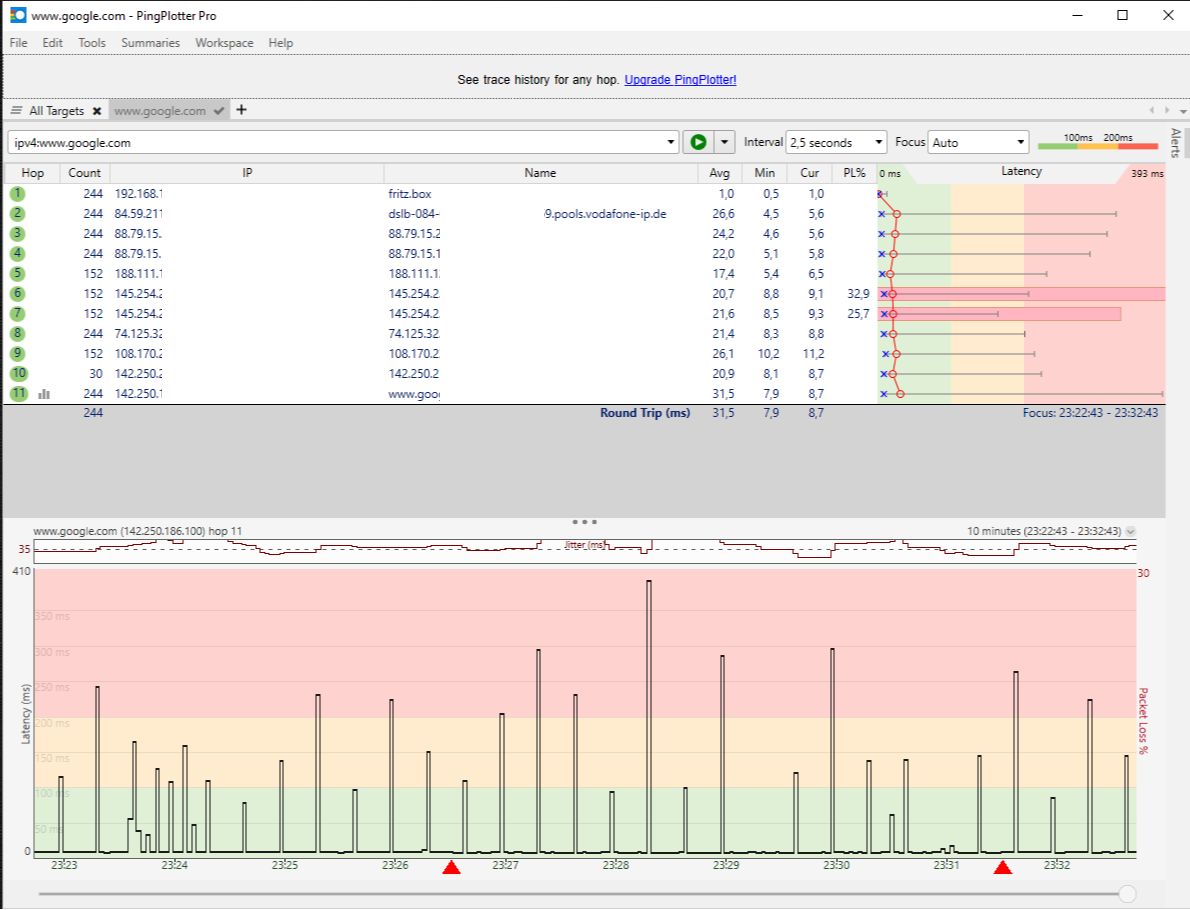The height and width of the screenshot is (910, 1190).
Task: Open the Alerts side panel
Action: coord(1176,143)
